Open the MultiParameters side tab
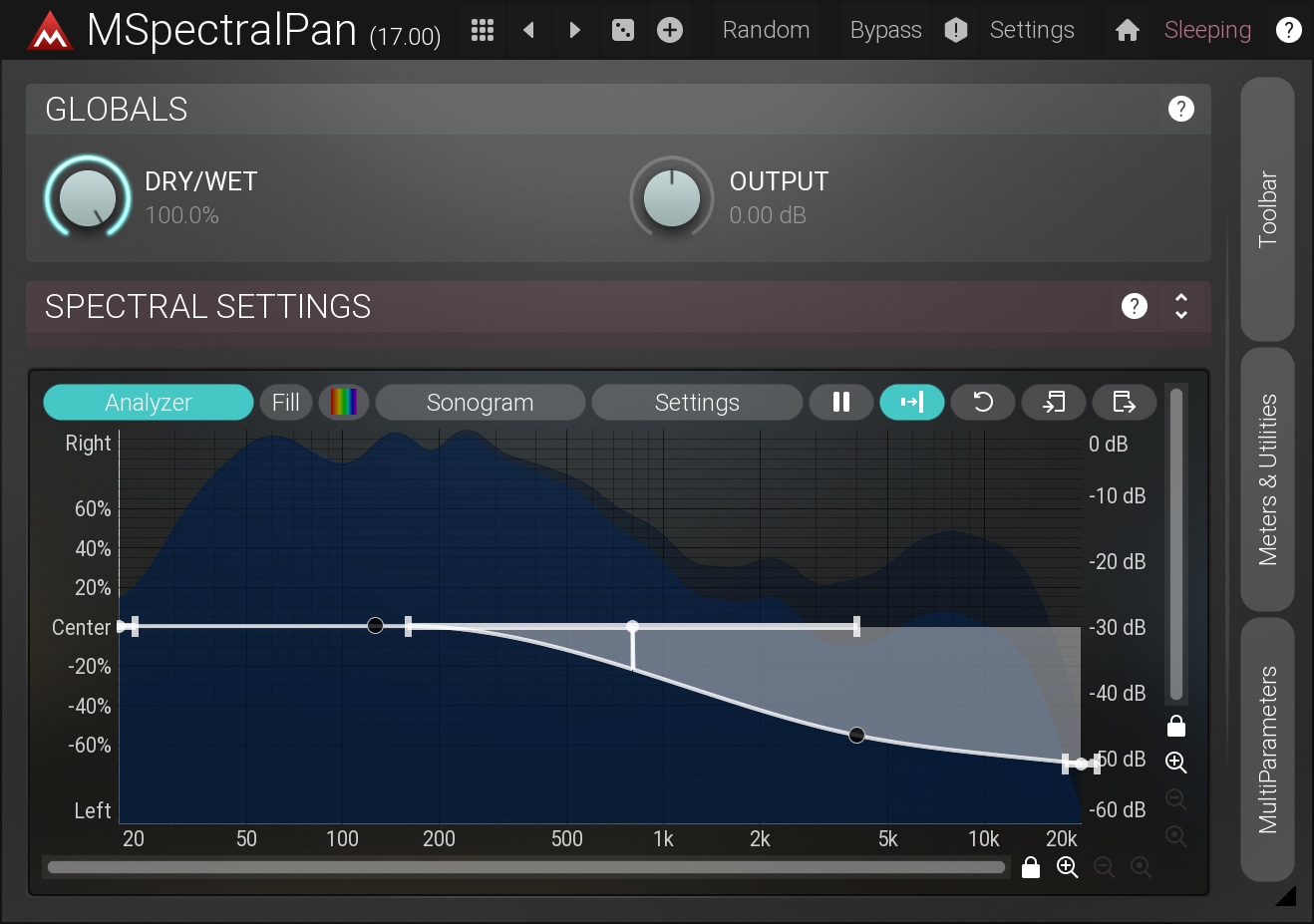1314x924 pixels. coord(1267,750)
